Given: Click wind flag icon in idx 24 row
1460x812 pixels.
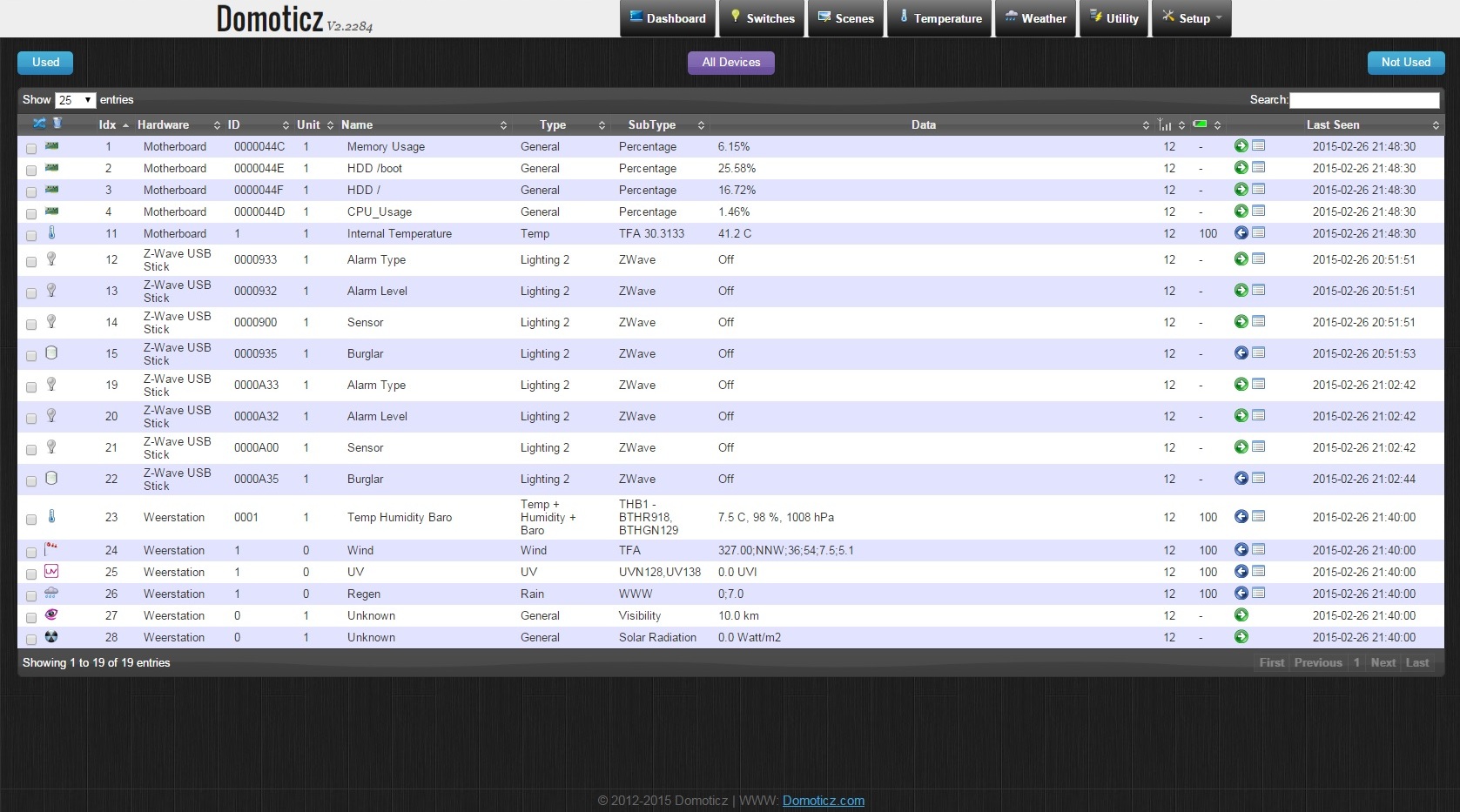Looking at the screenshot, I should coord(51,548).
